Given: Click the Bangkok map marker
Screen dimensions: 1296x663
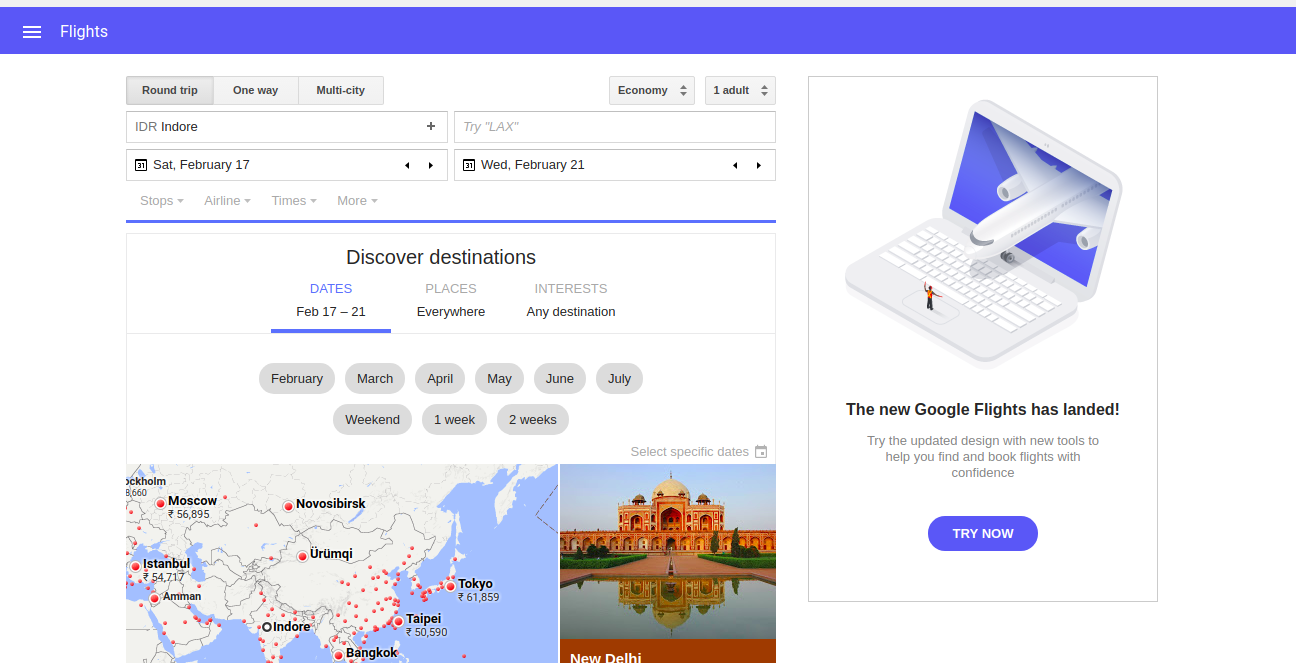Looking at the screenshot, I should tap(338, 655).
